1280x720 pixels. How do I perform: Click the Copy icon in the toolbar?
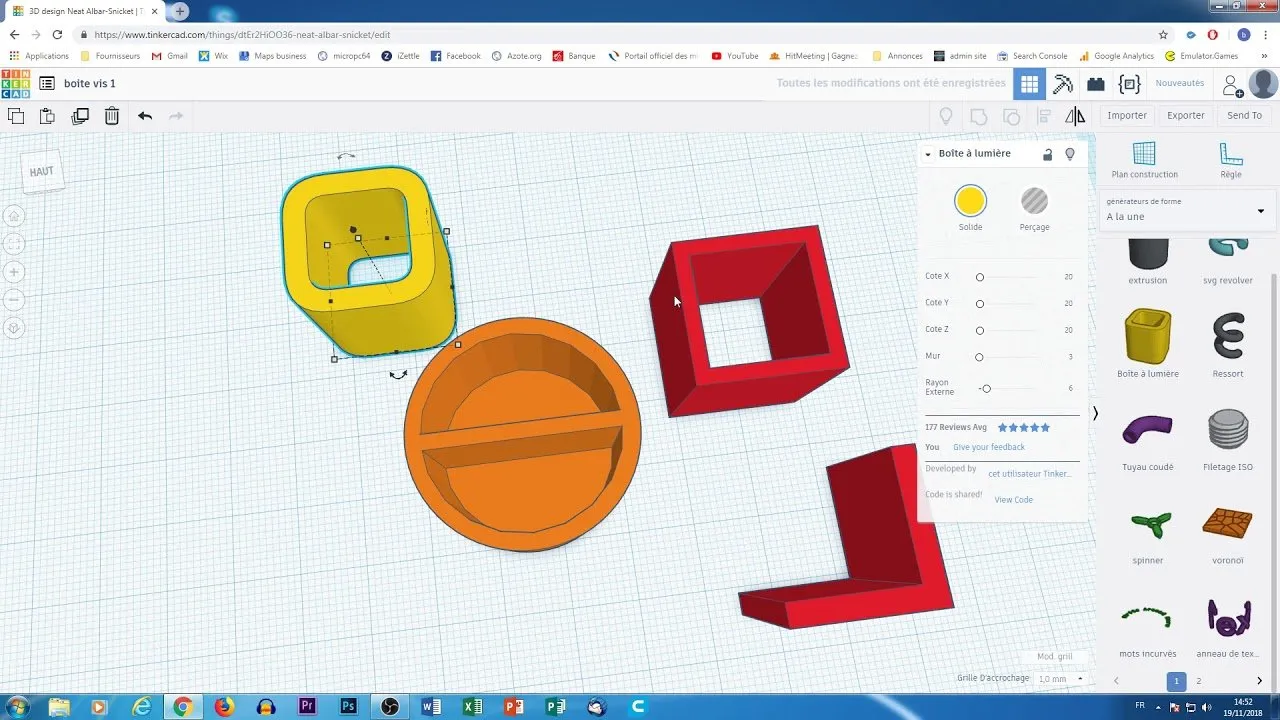pos(16,116)
